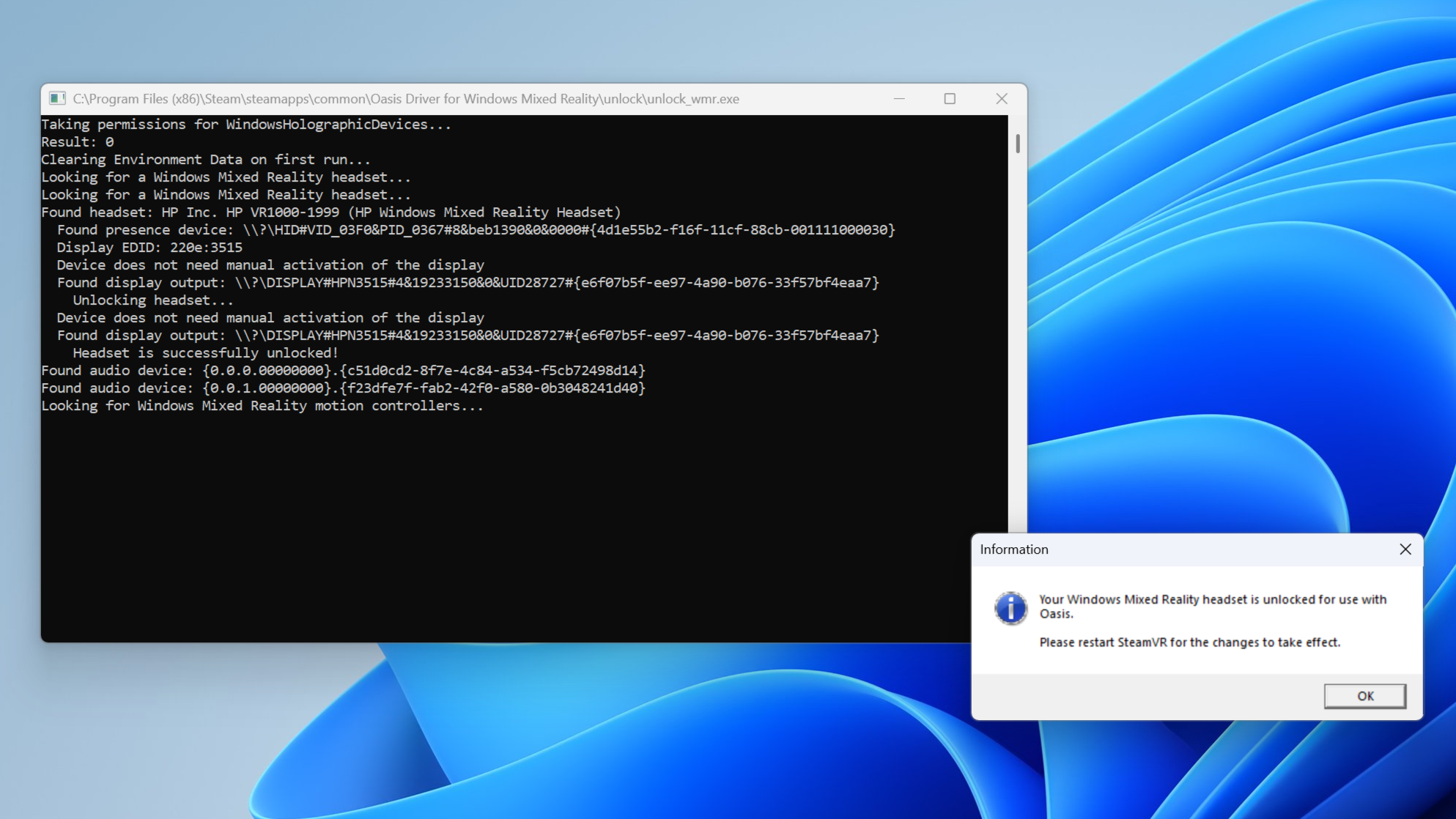
Task: Click the console application icon in the title bar
Action: pos(56,98)
